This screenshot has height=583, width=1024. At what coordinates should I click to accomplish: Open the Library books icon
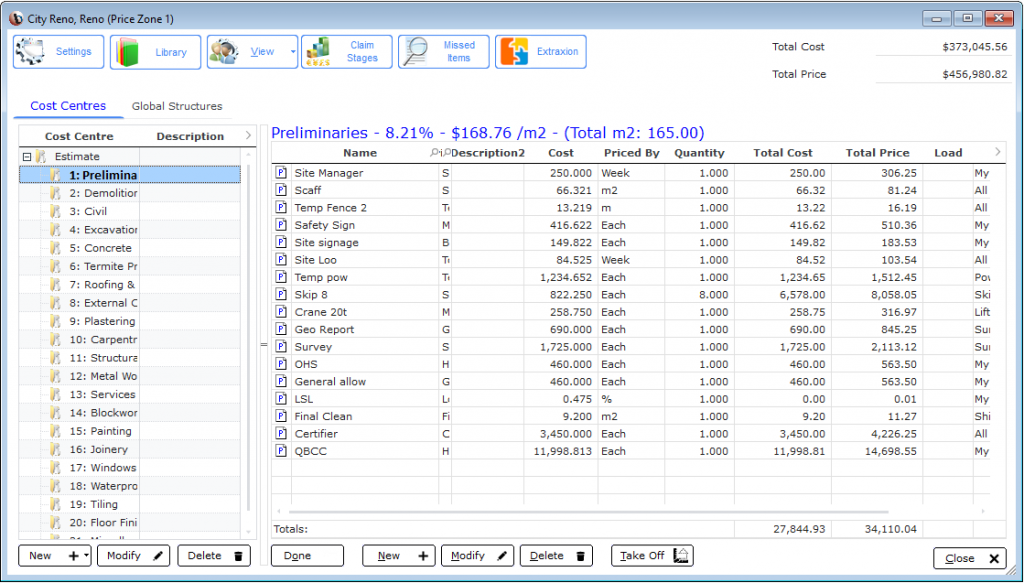click(x=127, y=52)
